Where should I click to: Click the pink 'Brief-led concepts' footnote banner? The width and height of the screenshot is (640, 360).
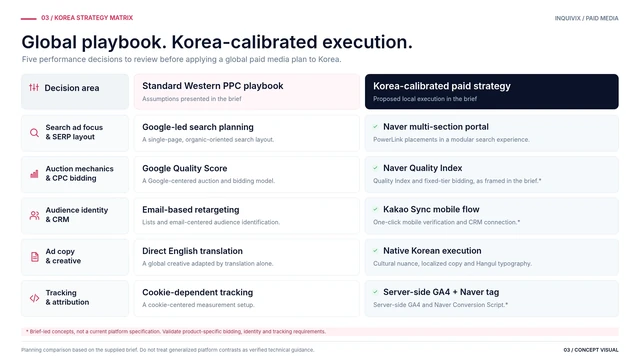320,331
